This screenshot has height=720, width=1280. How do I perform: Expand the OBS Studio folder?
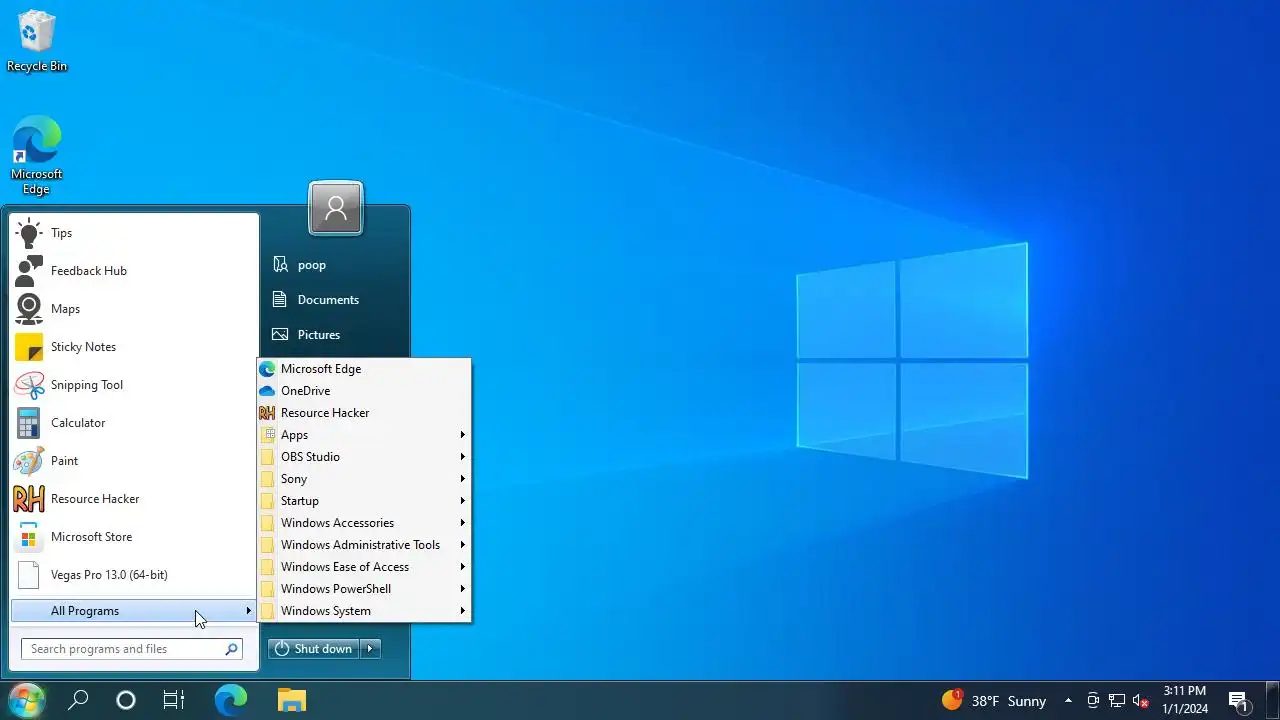point(364,457)
